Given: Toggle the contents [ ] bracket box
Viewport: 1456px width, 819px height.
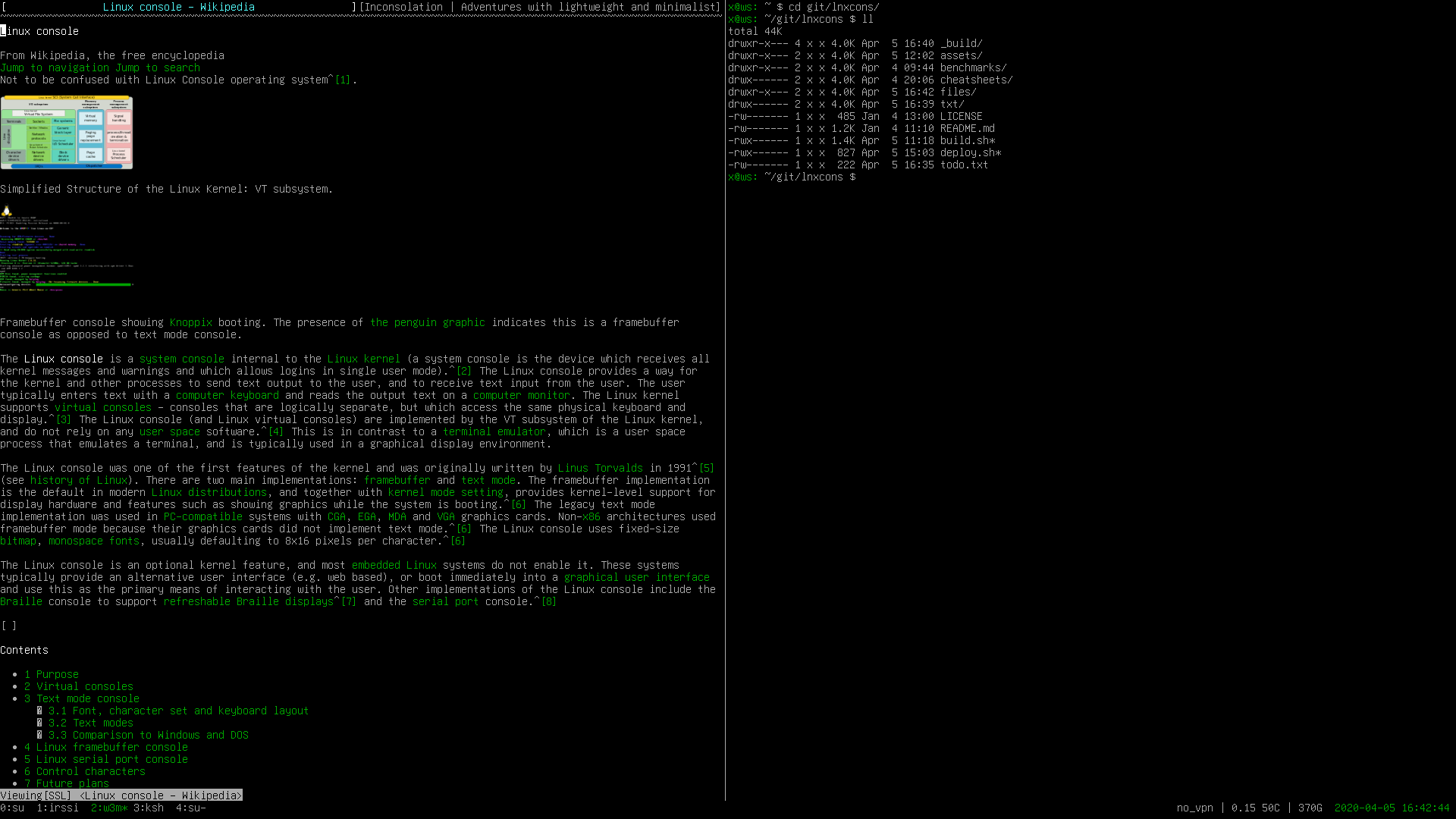Looking at the screenshot, I should click(9, 626).
